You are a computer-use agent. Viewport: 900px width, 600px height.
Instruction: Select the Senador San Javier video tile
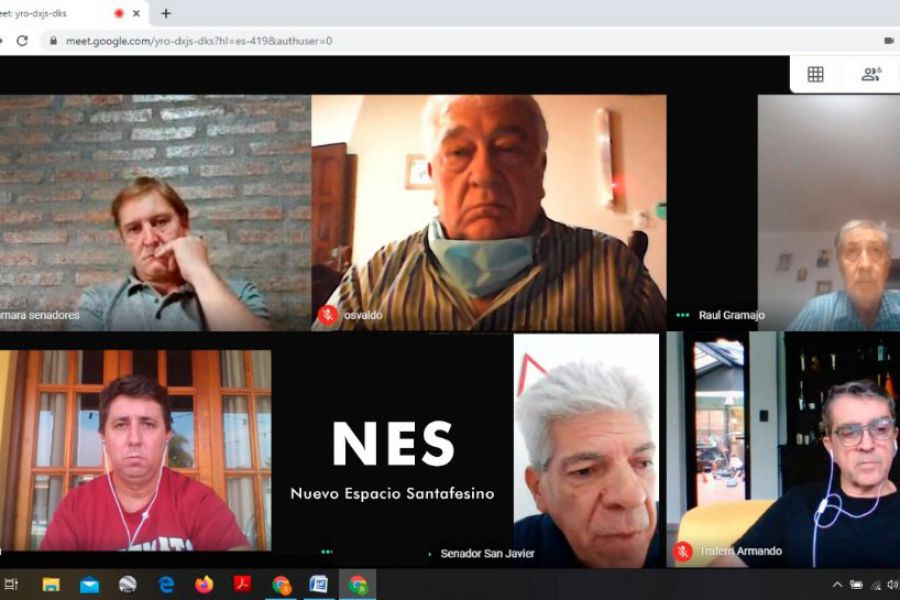click(586, 450)
